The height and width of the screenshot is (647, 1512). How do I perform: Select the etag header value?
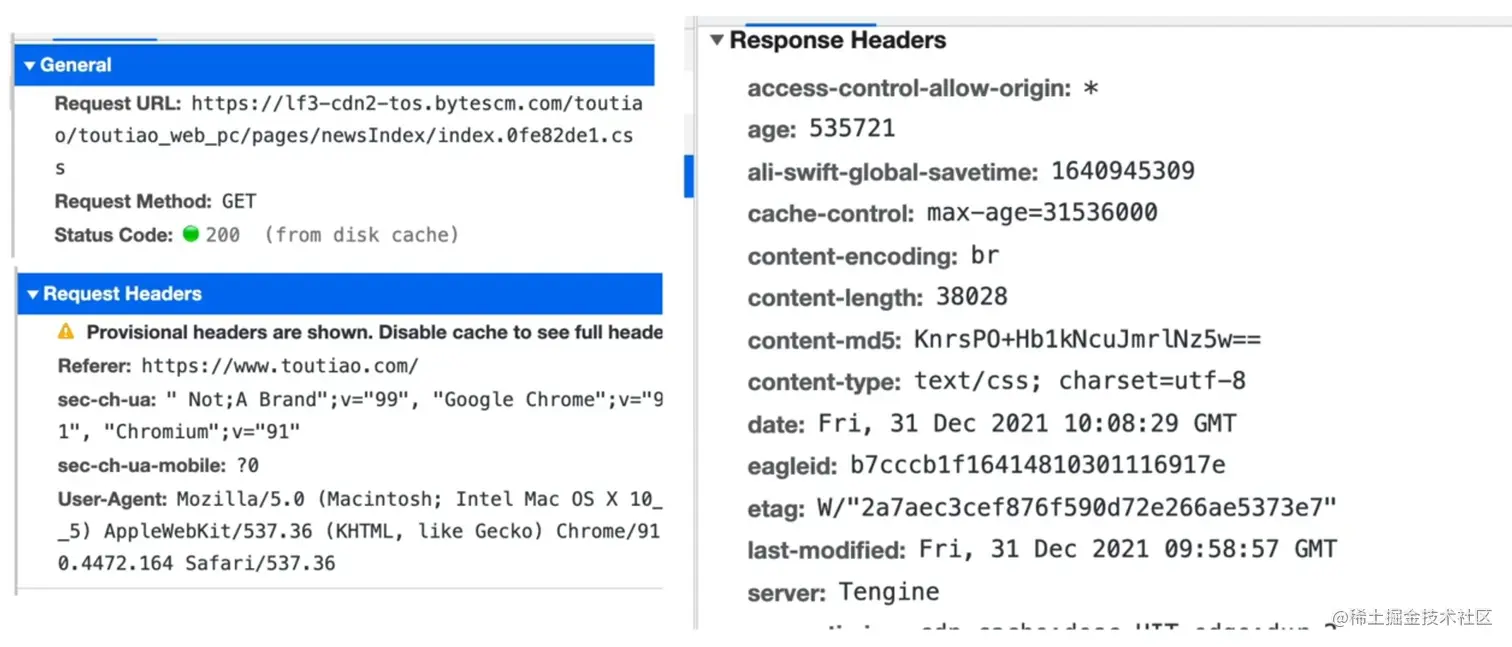pyautogui.click(x=1076, y=508)
